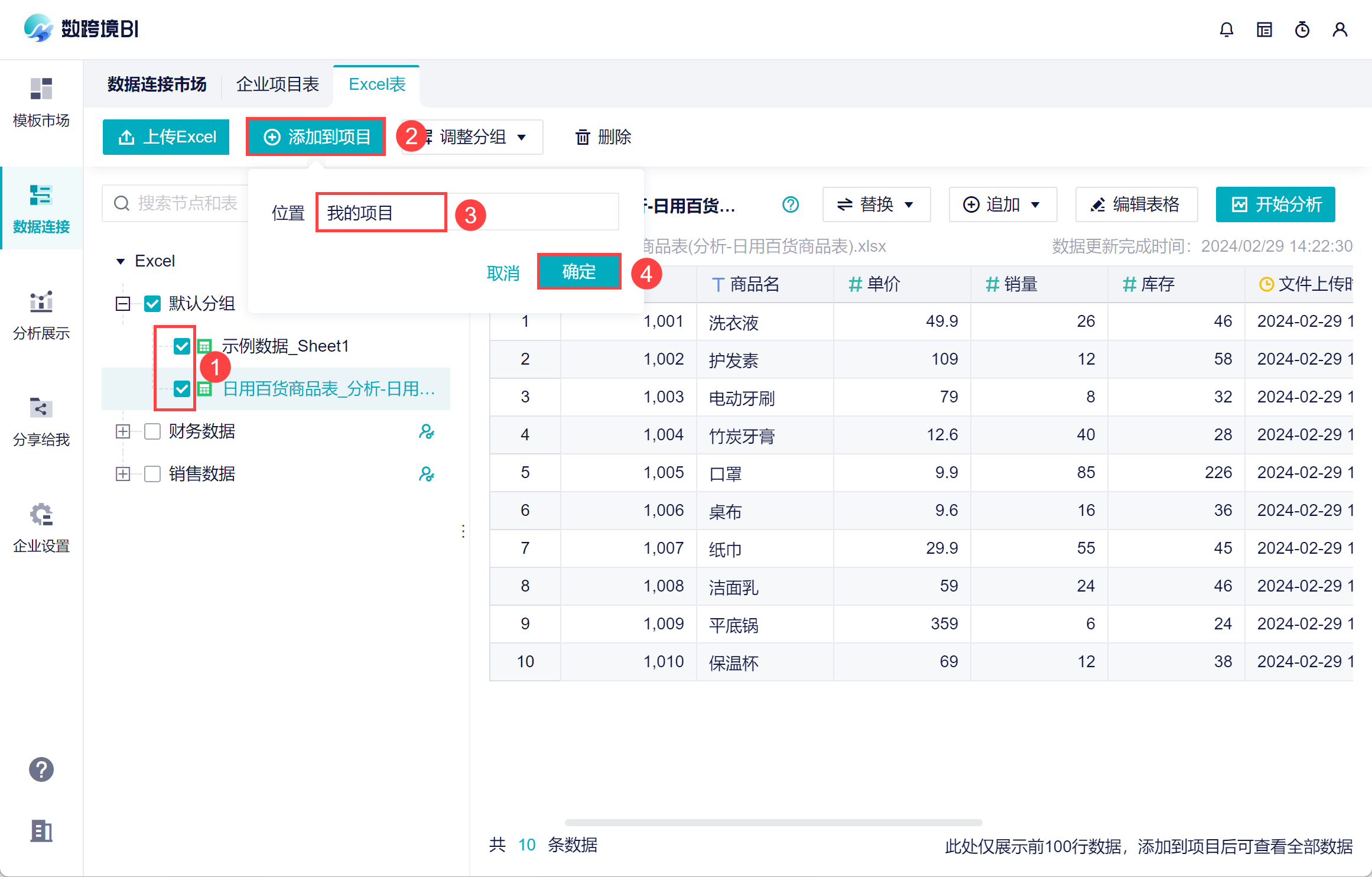Select the Excel表 tab
The height and width of the screenshot is (877, 1372).
click(x=376, y=85)
